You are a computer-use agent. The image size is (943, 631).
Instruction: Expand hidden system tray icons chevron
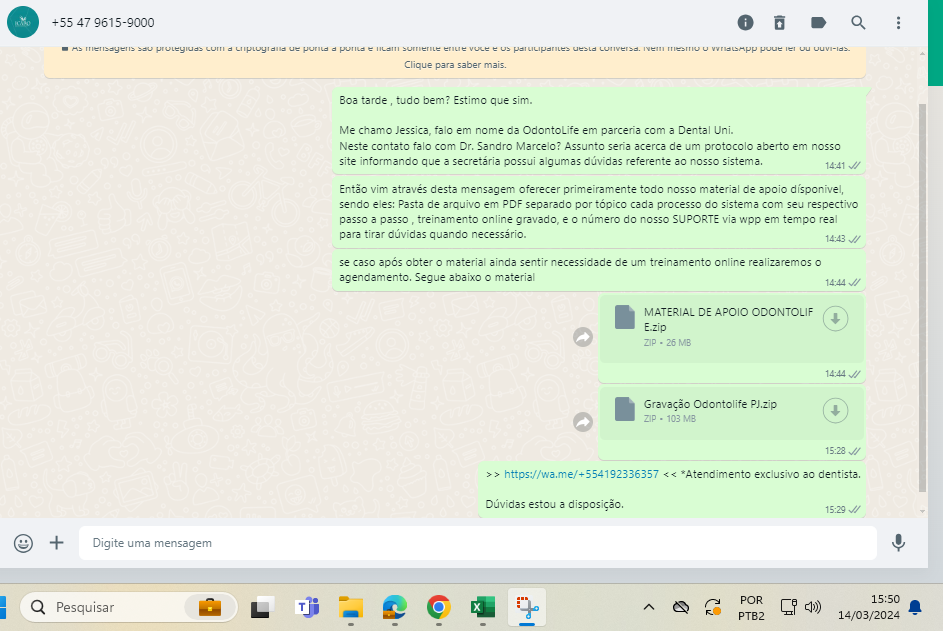(x=648, y=608)
